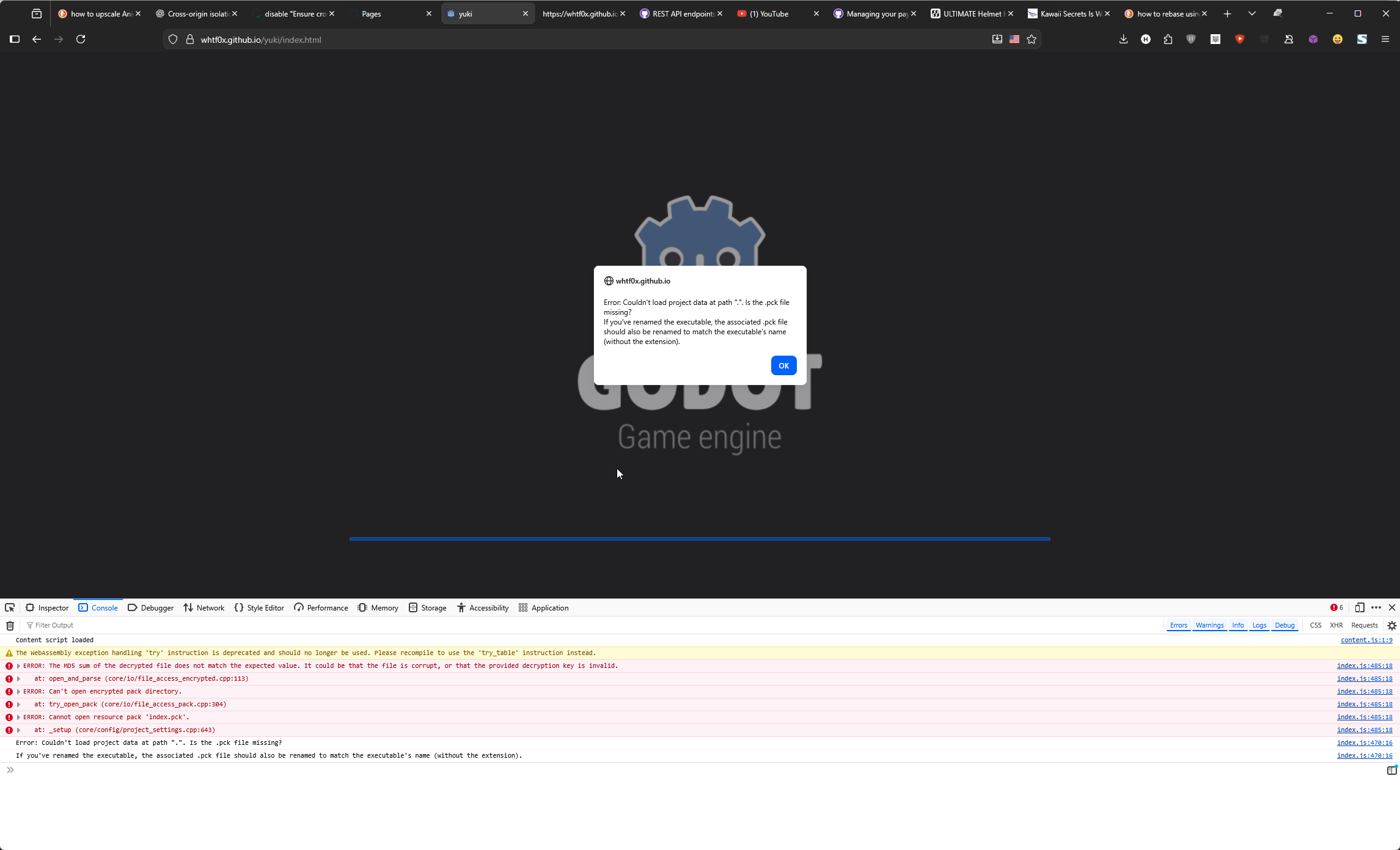Viewport: 1400px width, 850px height.
Task: Toggle the Errors filter in console
Action: click(x=1178, y=625)
